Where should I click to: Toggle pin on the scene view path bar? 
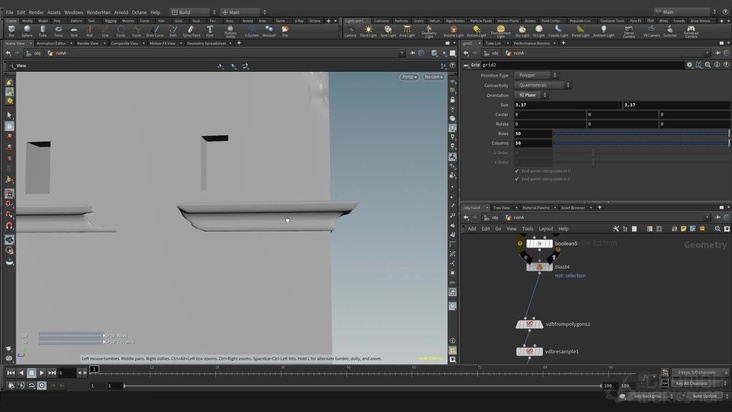[412, 53]
